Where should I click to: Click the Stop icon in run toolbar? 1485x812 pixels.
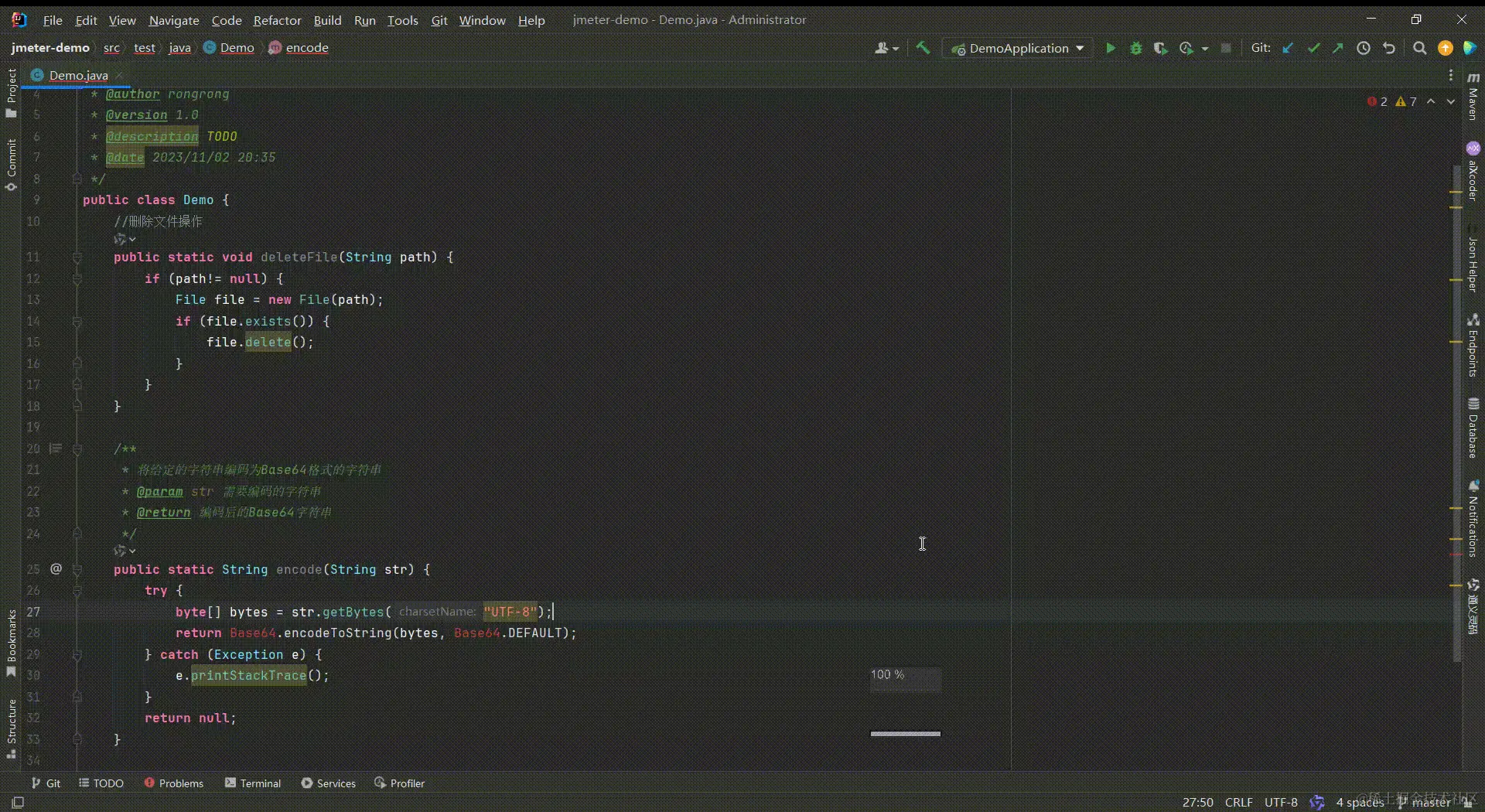pos(1226,48)
